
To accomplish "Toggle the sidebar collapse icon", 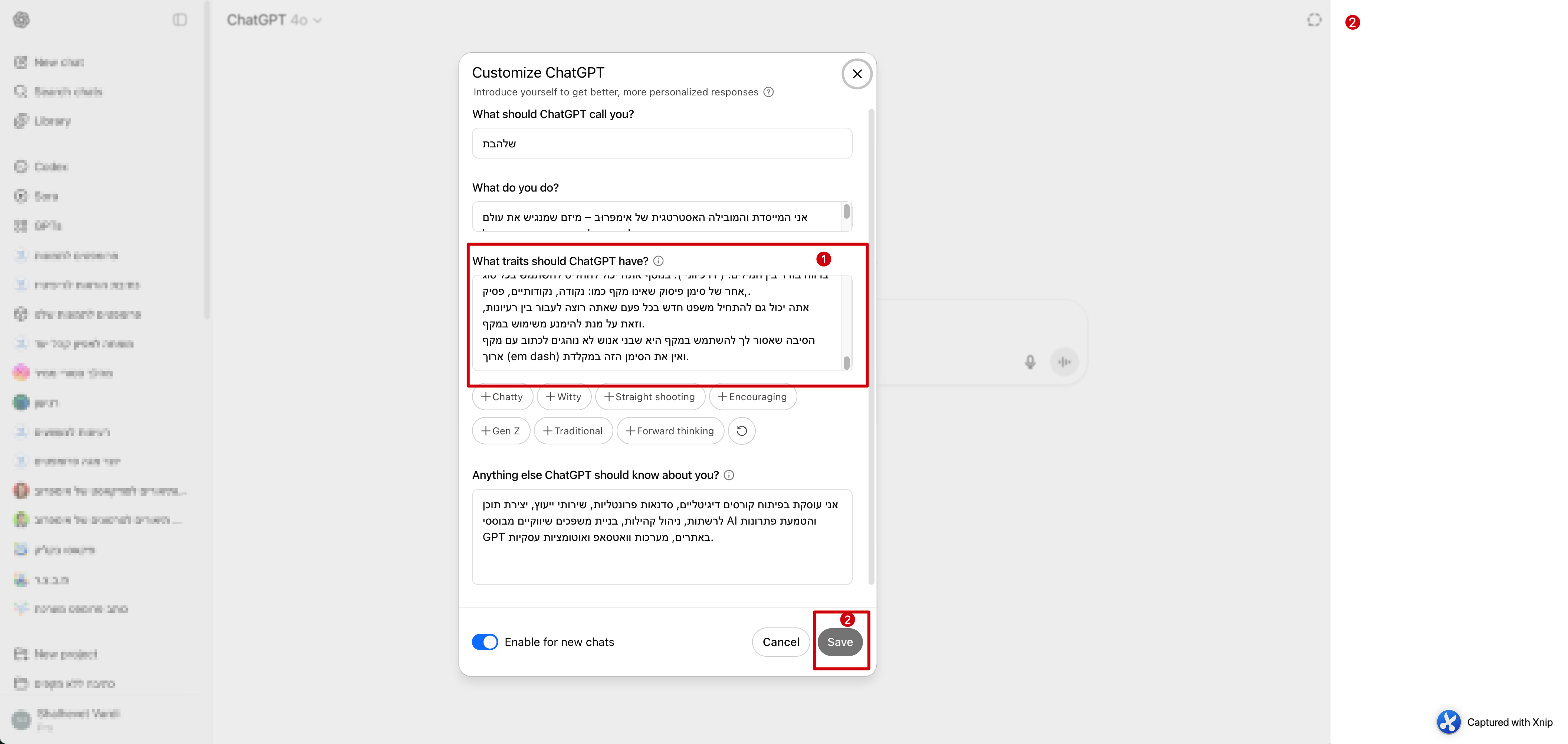I will click(x=180, y=20).
